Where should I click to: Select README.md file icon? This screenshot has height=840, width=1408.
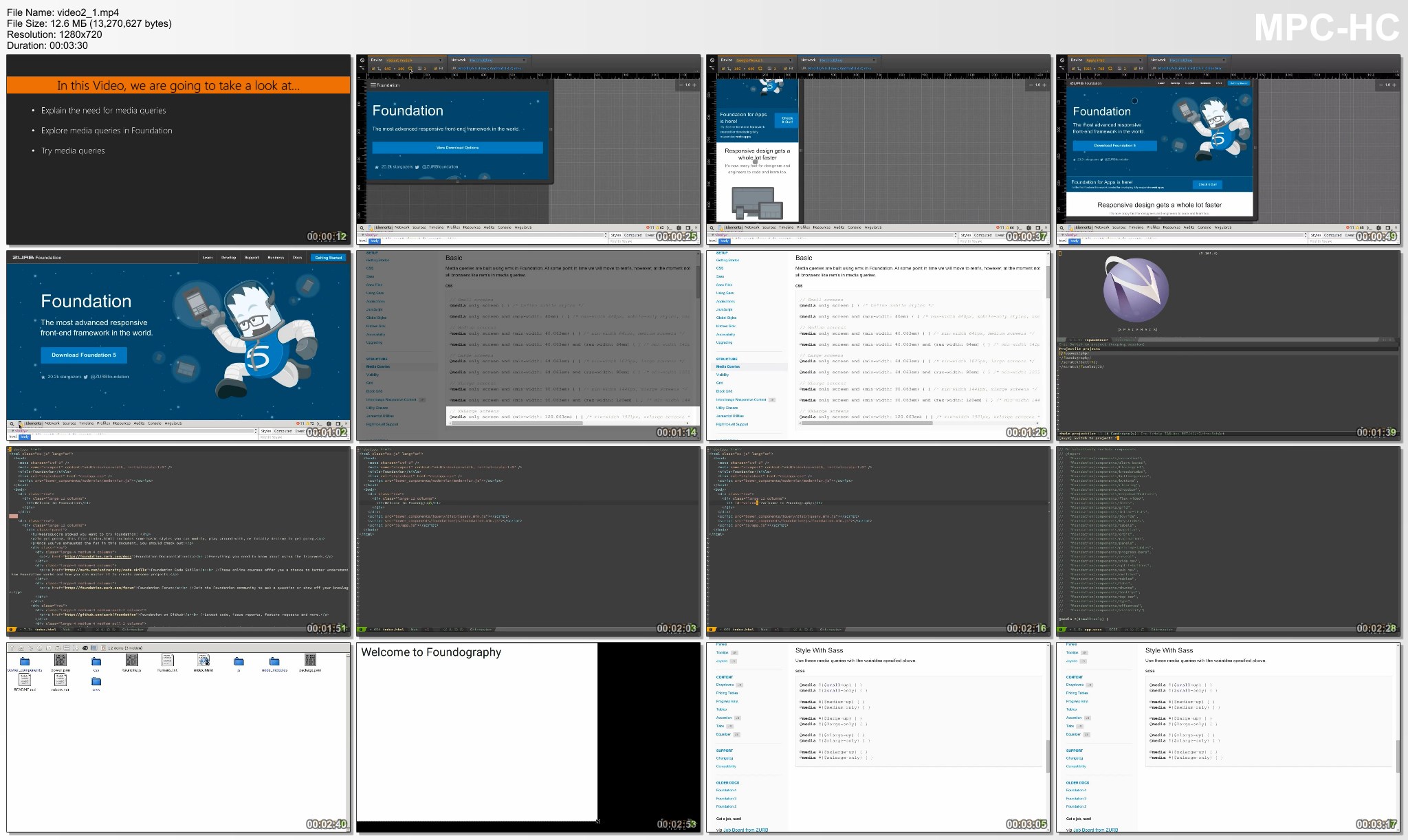pyautogui.click(x=25, y=679)
